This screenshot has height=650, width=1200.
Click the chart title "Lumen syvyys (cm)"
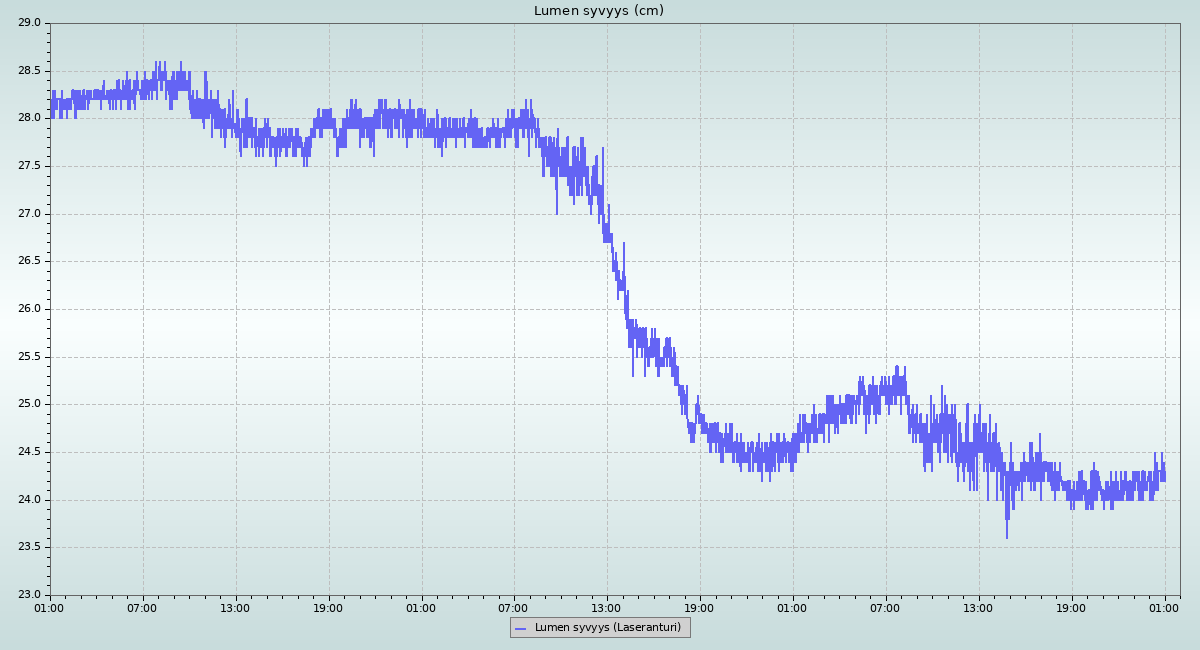pos(598,11)
